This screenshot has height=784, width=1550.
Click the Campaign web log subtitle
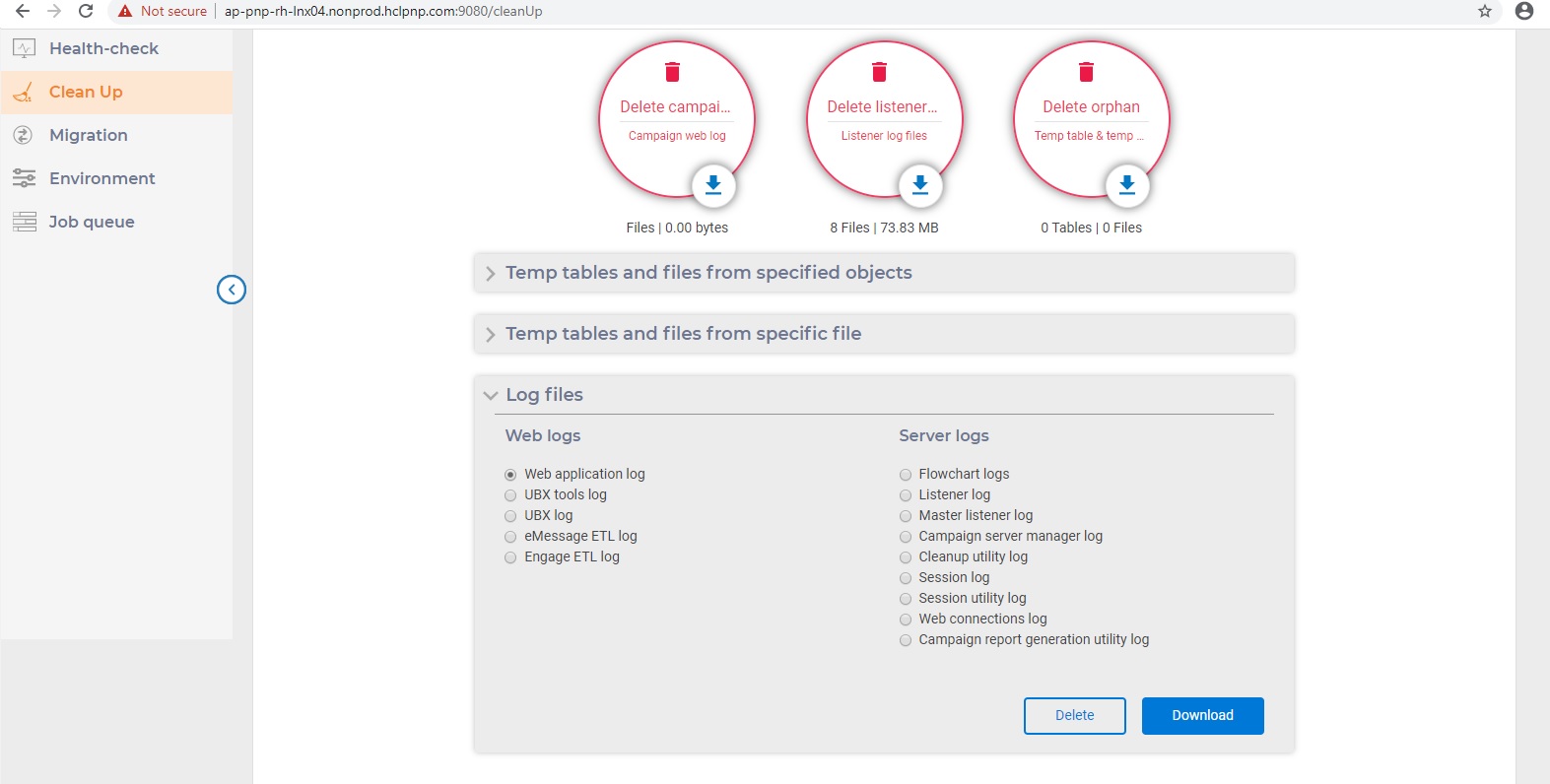(677, 136)
